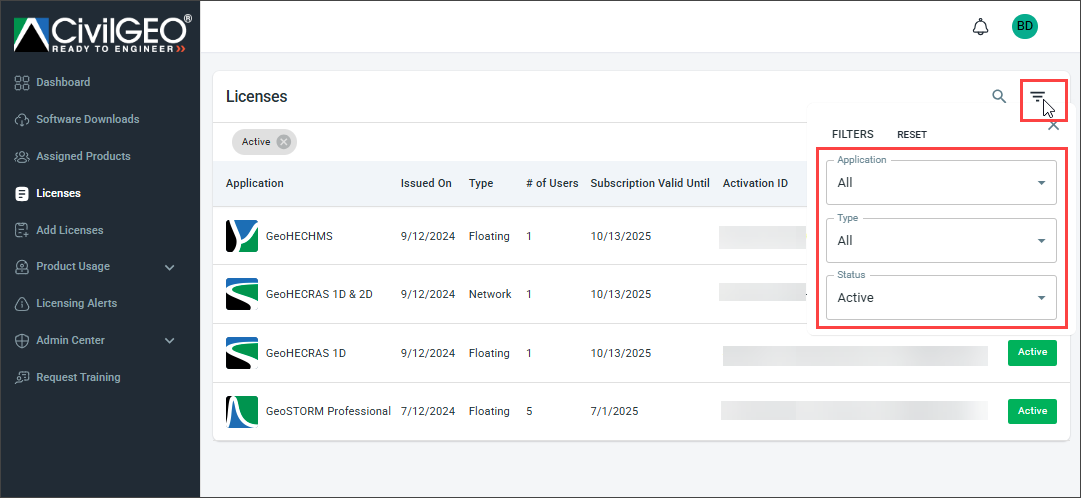Click the Active badge for GeoHECRAS 1D
Image resolution: width=1081 pixels, height=498 pixels.
click(x=1032, y=352)
